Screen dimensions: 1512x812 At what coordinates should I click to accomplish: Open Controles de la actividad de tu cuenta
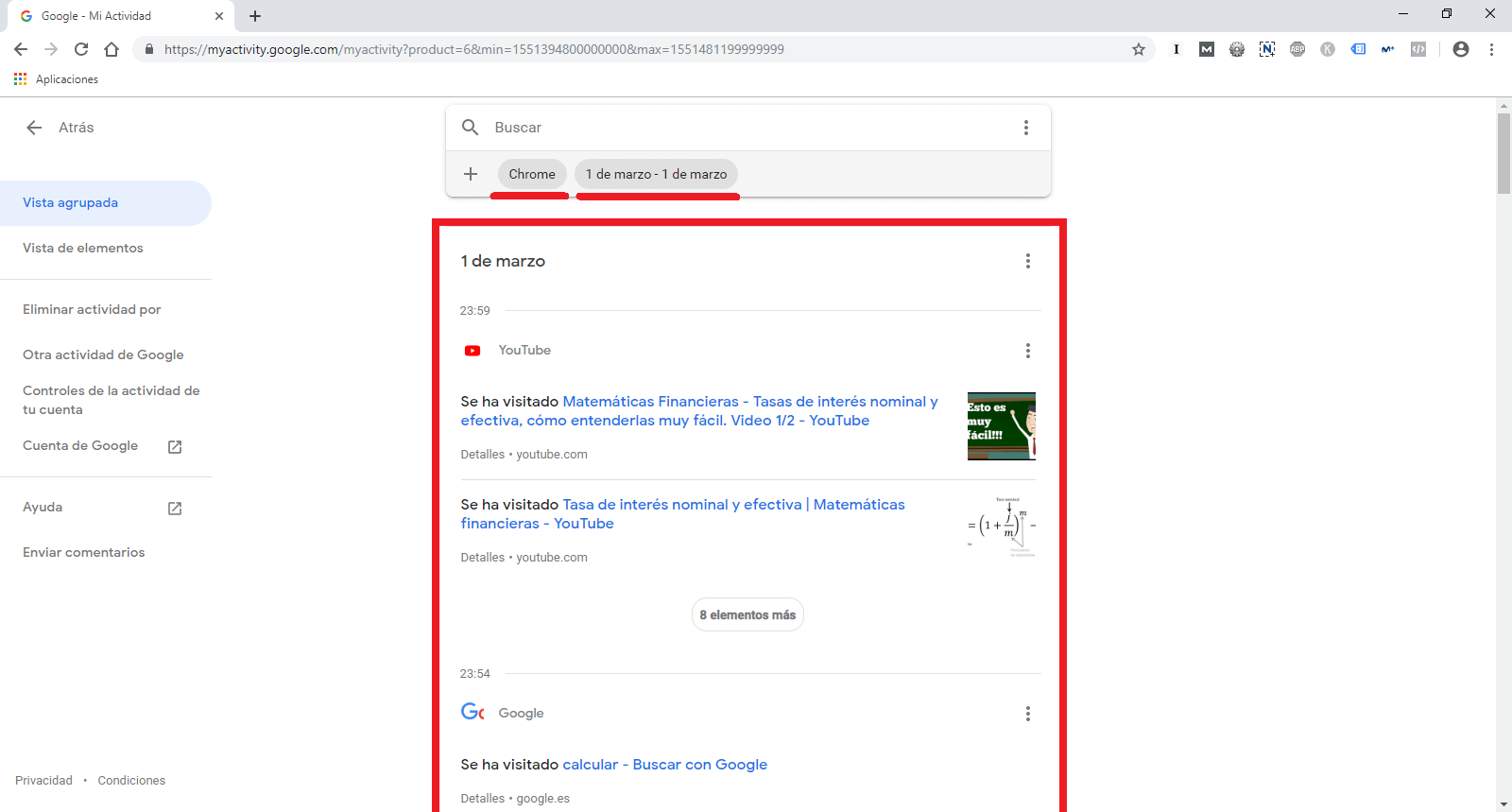pyautogui.click(x=112, y=400)
